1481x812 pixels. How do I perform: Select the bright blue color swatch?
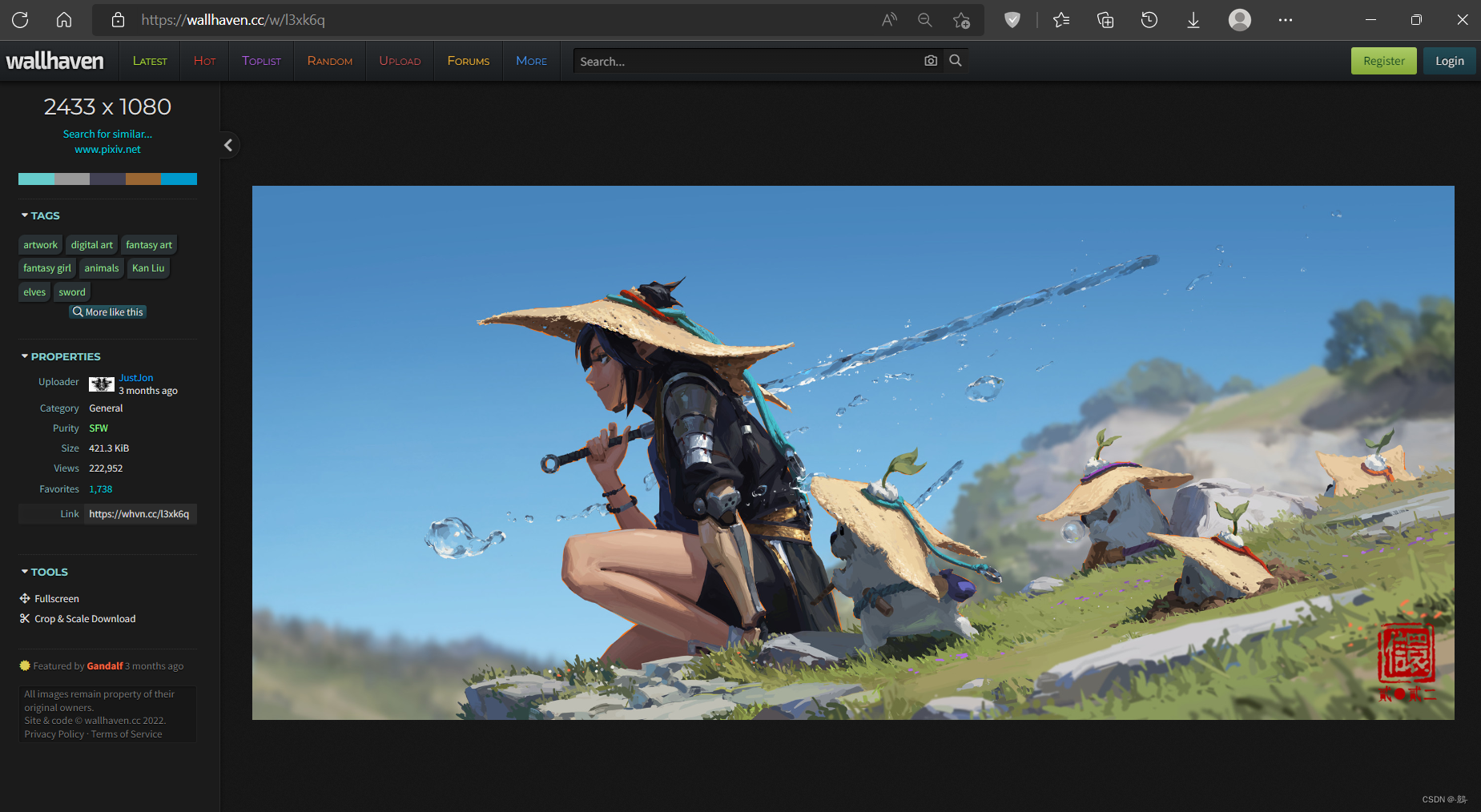(179, 179)
